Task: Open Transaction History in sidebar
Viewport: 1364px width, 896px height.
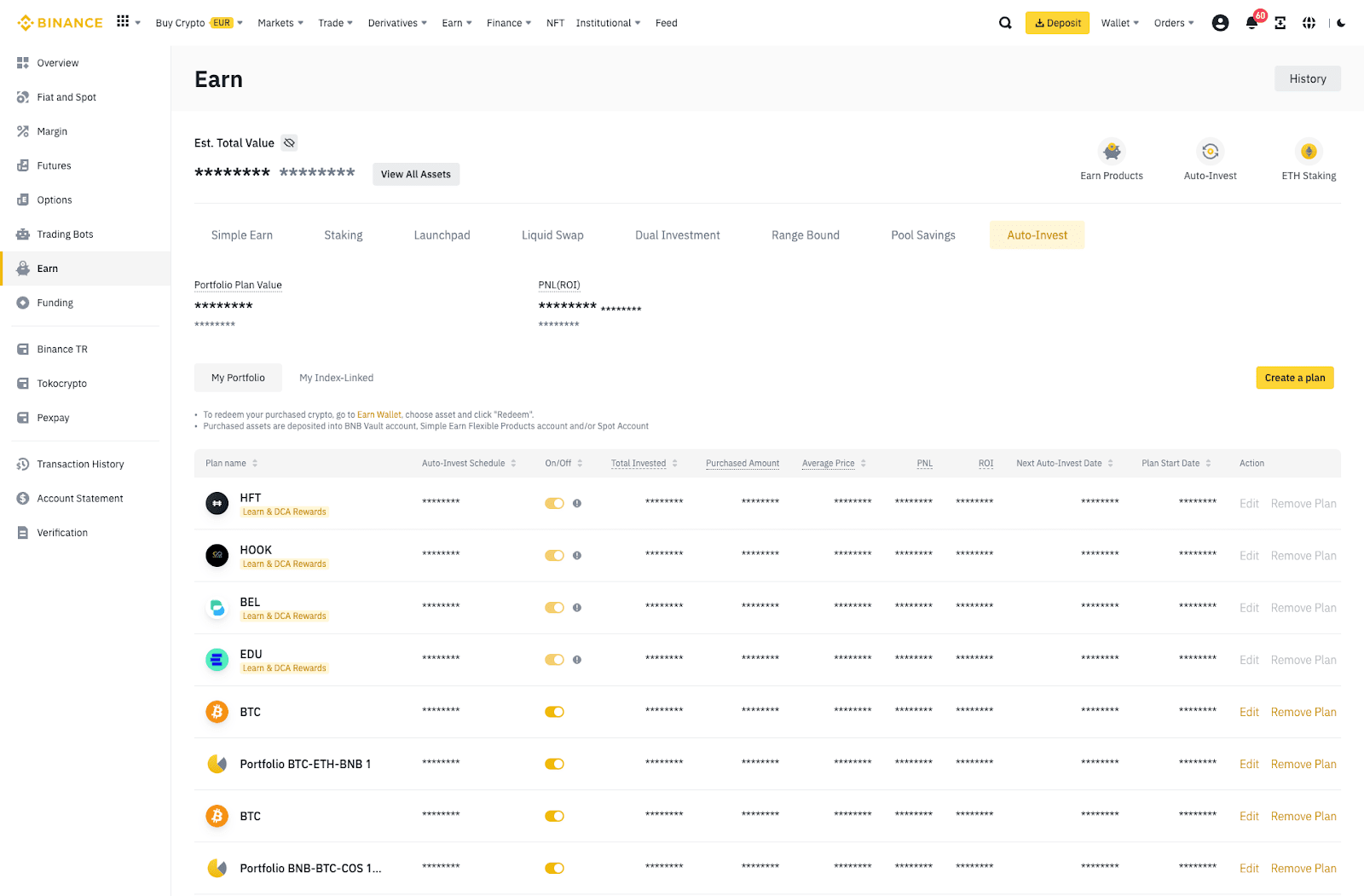Action: [x=85, y=464]
